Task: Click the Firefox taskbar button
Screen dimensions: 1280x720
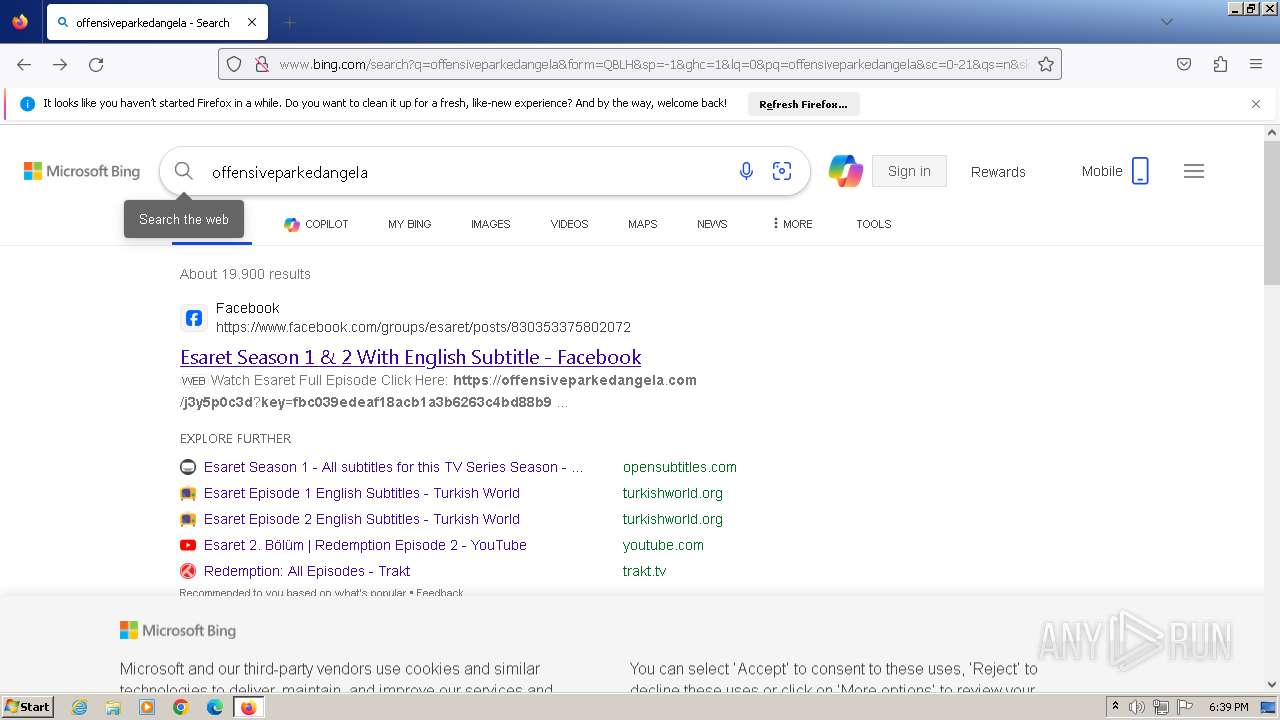Action: 248,707
